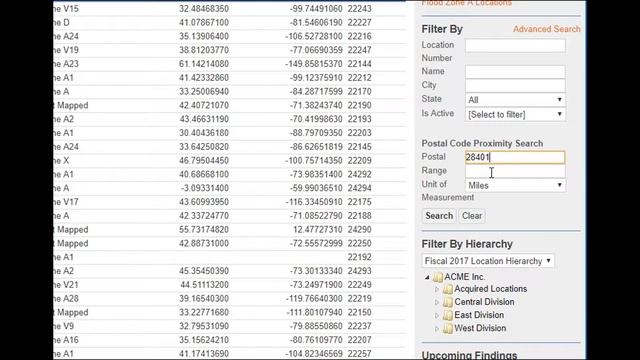Click the longitude value -119.76640300
Image resolution: width=640 pixels, height=360 pixels.
pos(313,299)
